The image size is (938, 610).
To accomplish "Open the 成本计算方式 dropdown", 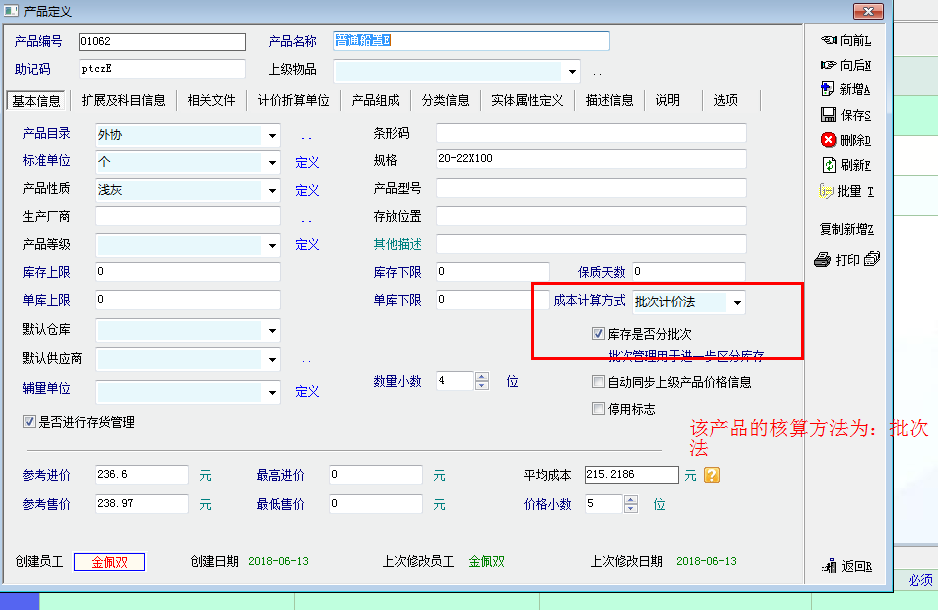I will [x=737, y=302].
